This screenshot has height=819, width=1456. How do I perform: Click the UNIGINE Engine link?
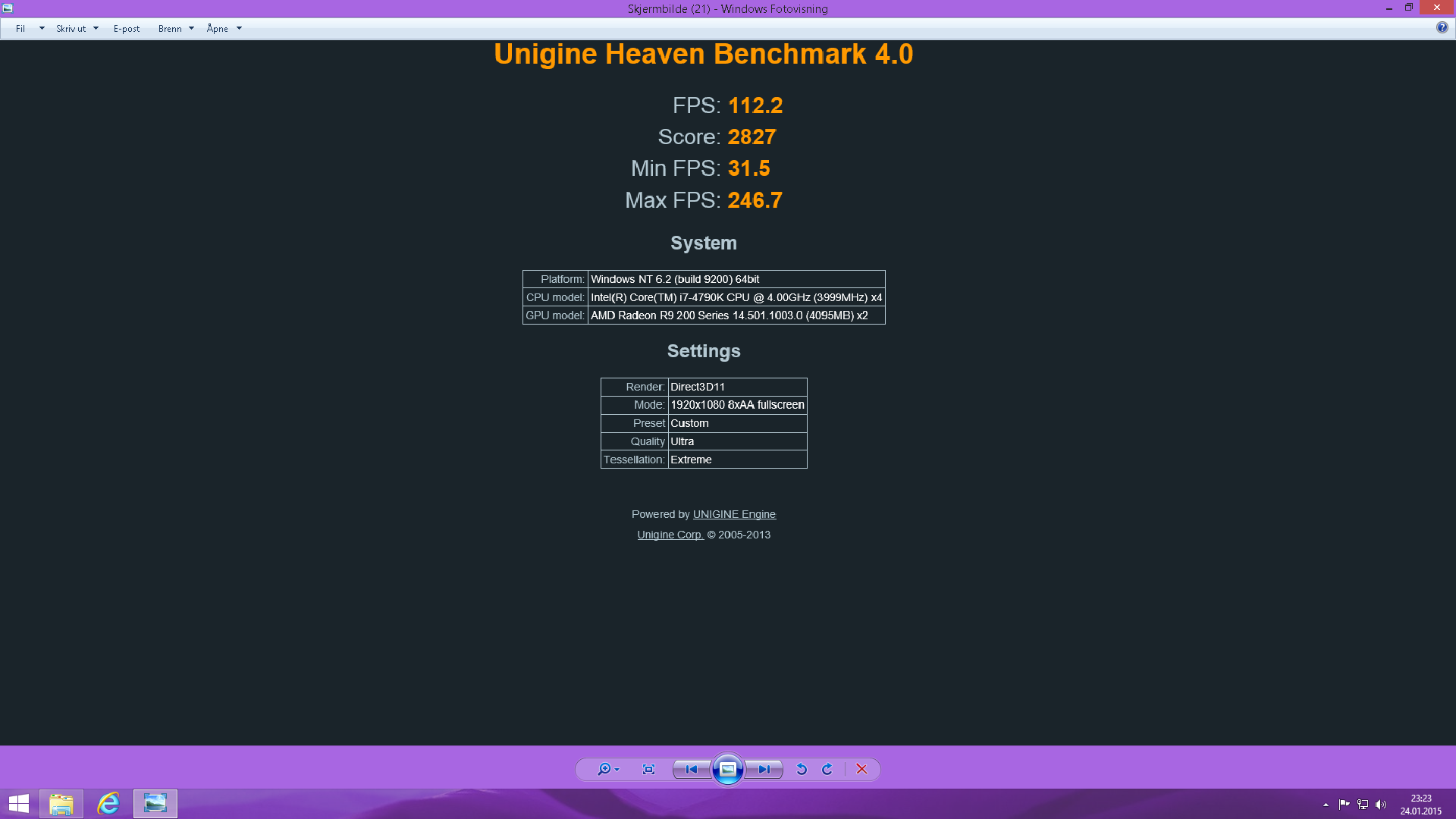click(x=734, y=514)
